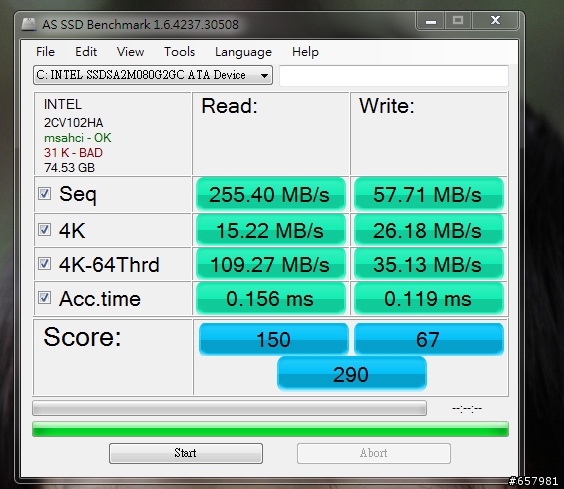Image resolution: width=564 pixels, height=489 pixels.
Task: Click the empty text field beside drive selector
Action: (394, 76)
